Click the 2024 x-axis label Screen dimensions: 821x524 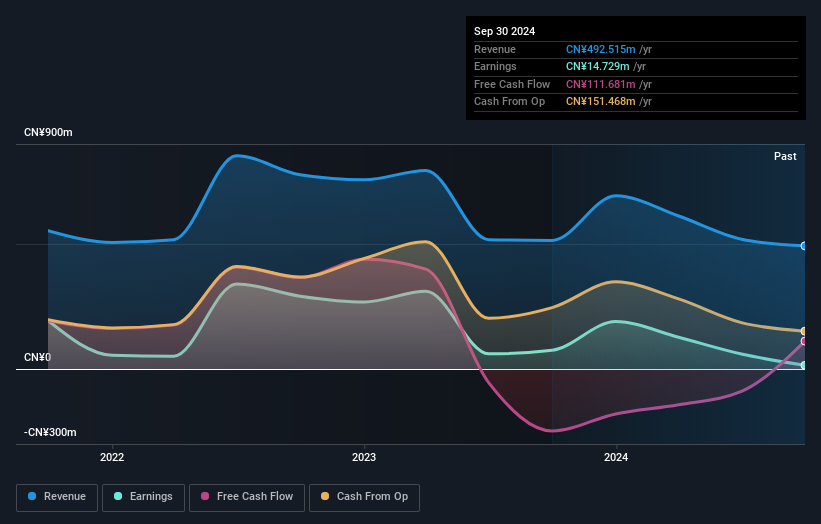[616, 457]
